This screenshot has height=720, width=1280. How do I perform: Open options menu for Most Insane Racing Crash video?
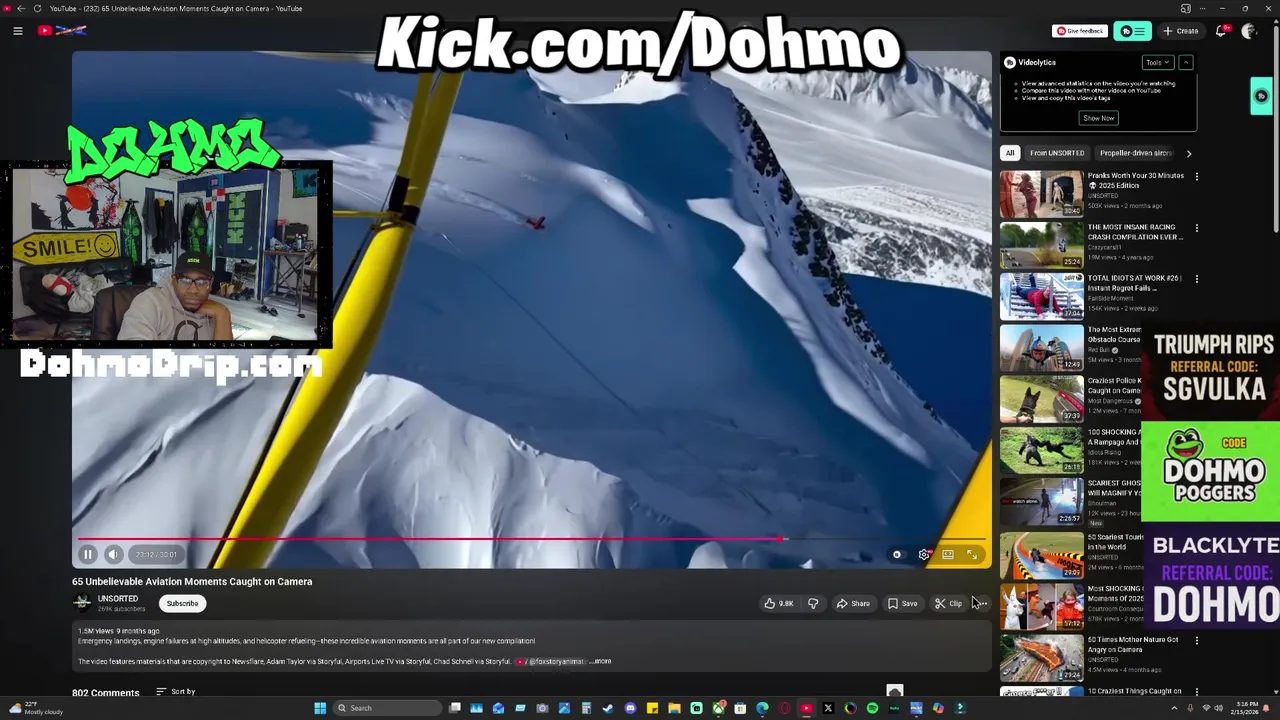point(1196,228)
